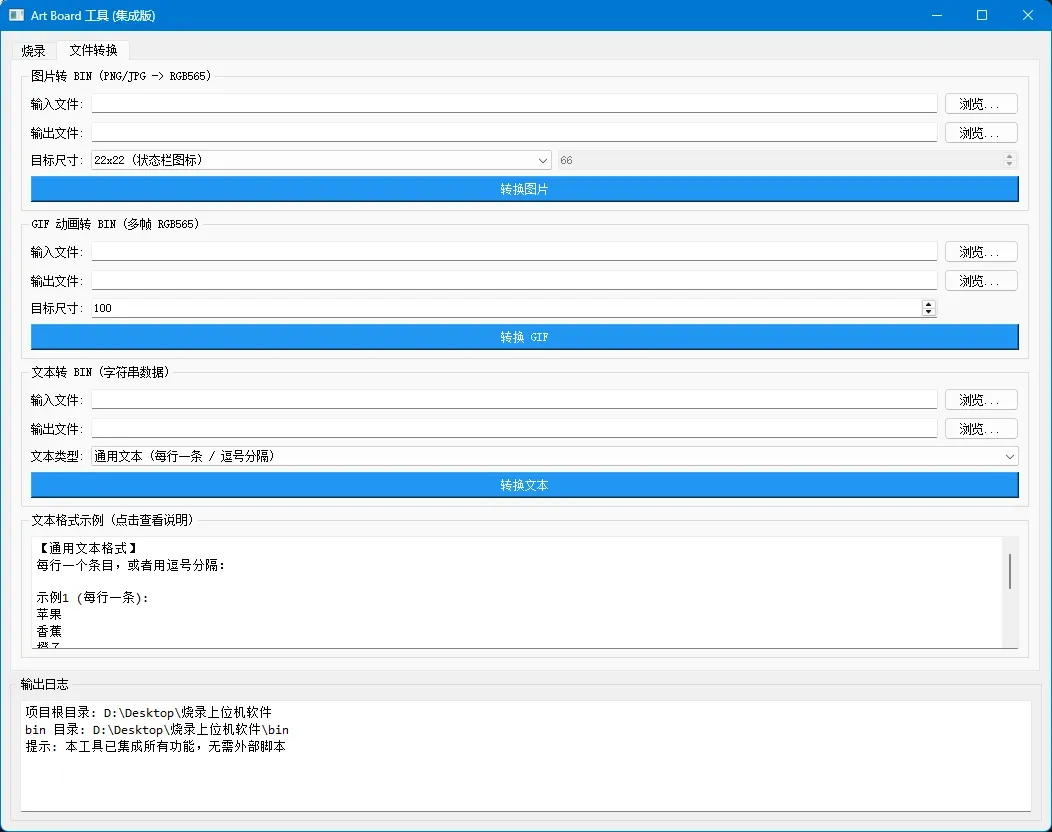Click inside the 输出日志 text area
This screenshot has height=832, width=1052.
(x=525, y=756)
